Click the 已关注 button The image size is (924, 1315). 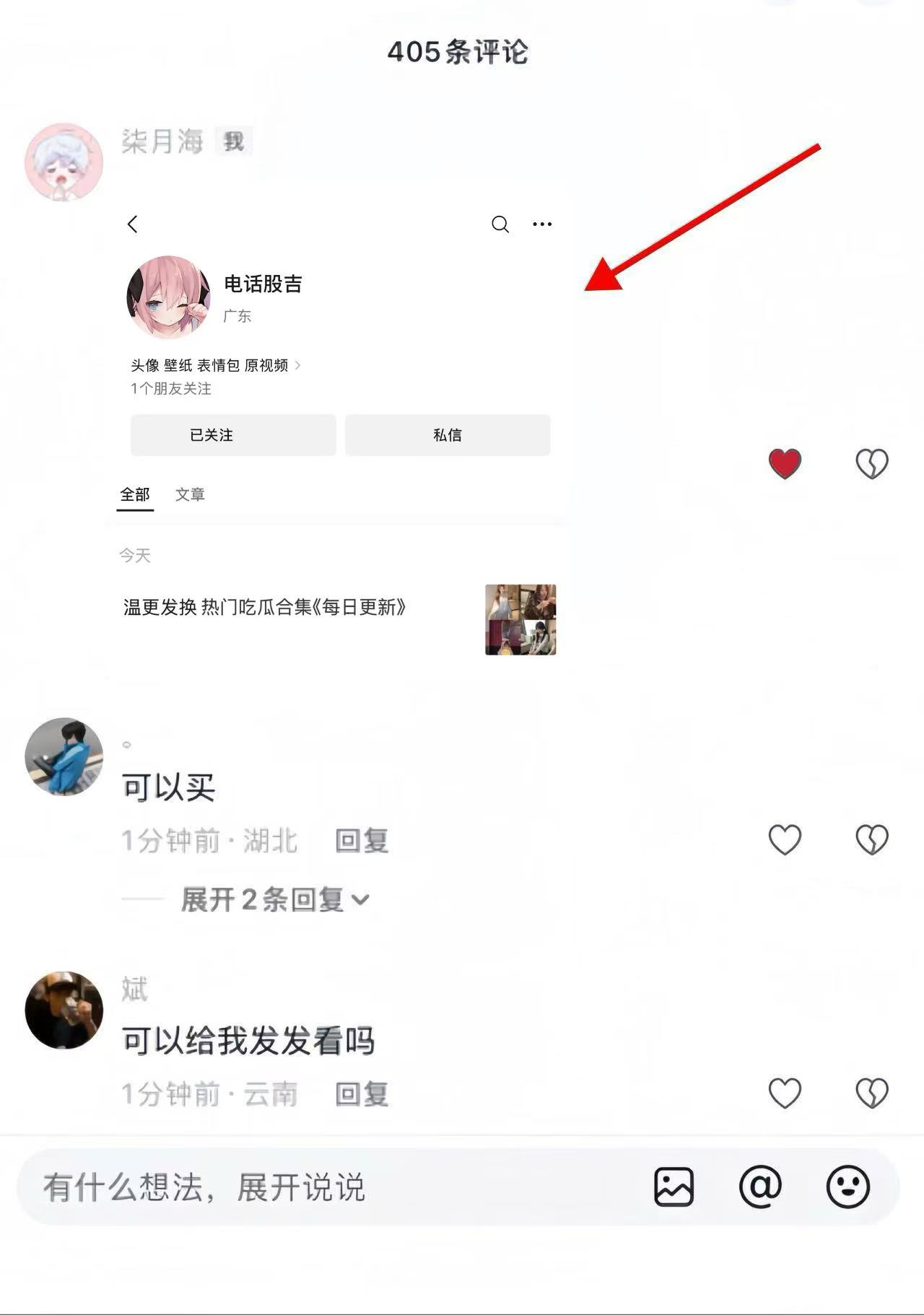tap(233, 435)
